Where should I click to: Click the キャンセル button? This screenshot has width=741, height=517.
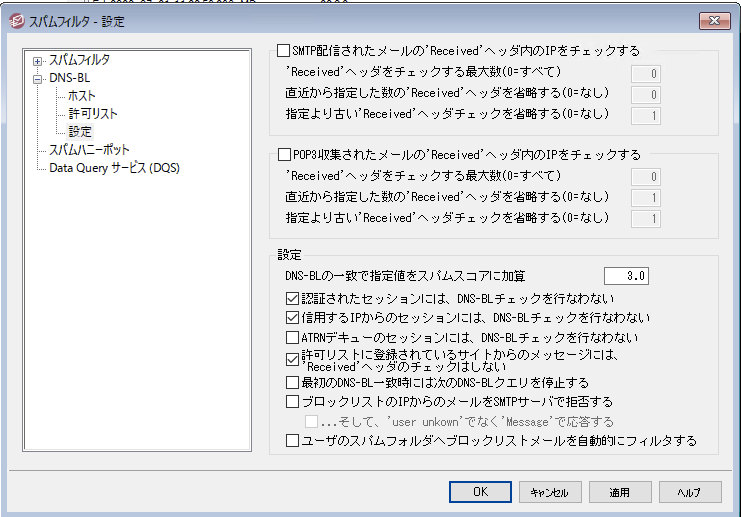[550, 492]
